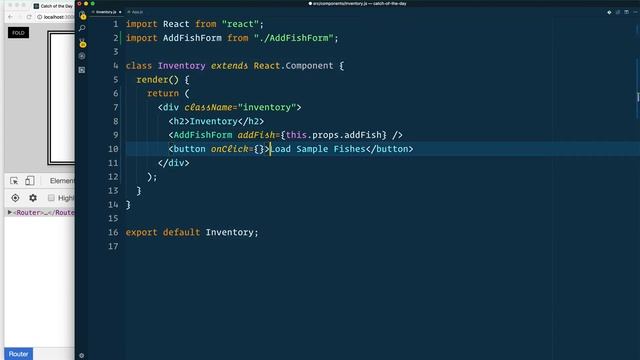Image resolution: width=640 pixels, height=360 pixels.
Task: Click the site info icon next to localhost
Action: tap(40, 17)
